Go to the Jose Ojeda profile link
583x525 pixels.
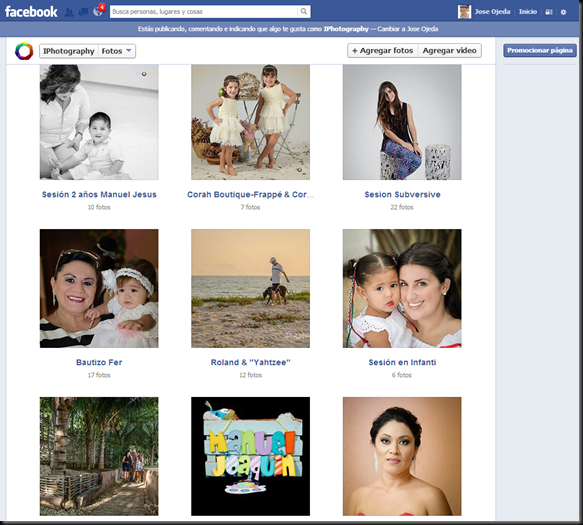[x=492, y=12]
